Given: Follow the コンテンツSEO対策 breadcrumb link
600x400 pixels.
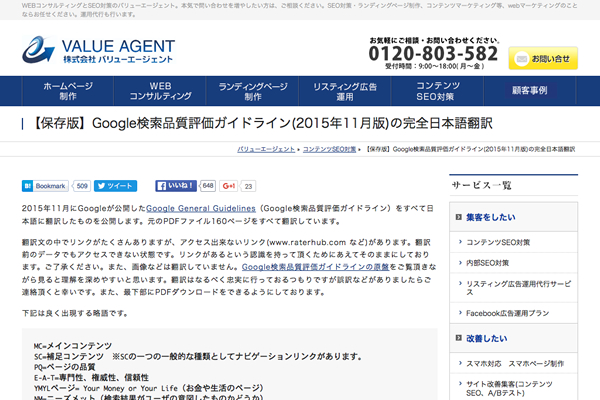Looking at the screenshot, I should (329, 149).
